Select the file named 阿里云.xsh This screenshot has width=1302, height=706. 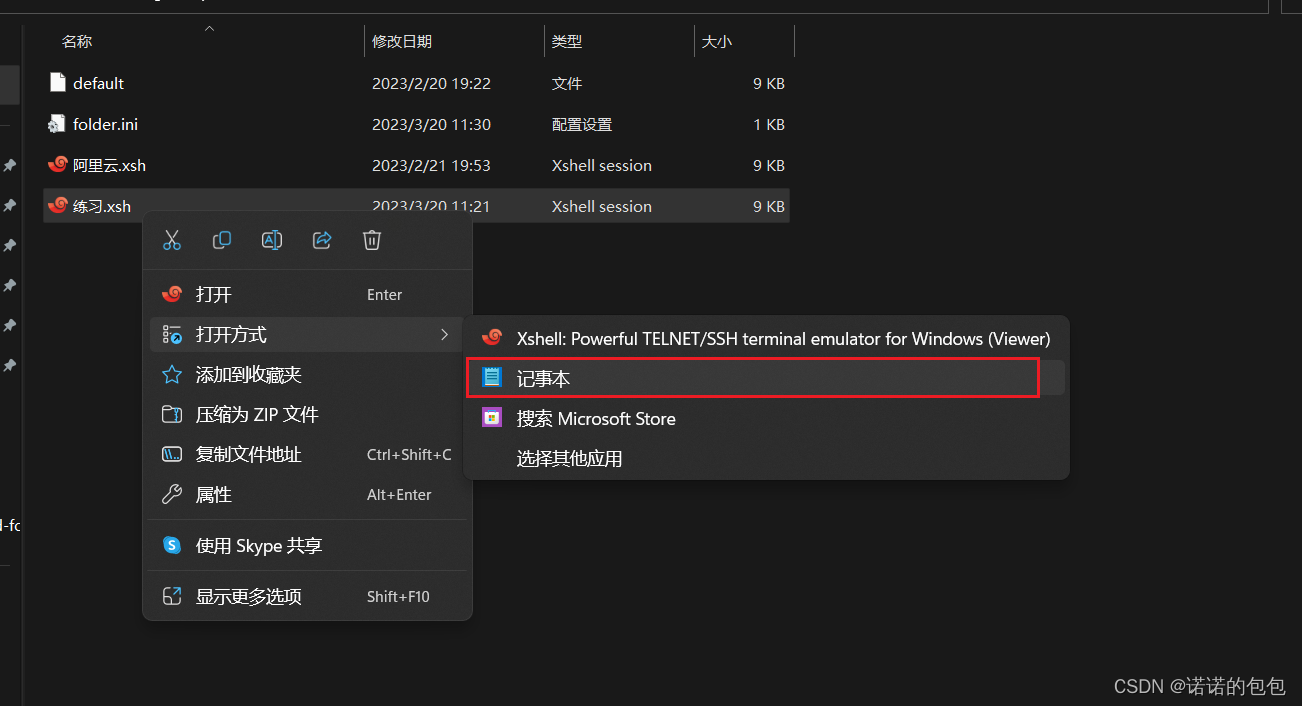(109, 165)
